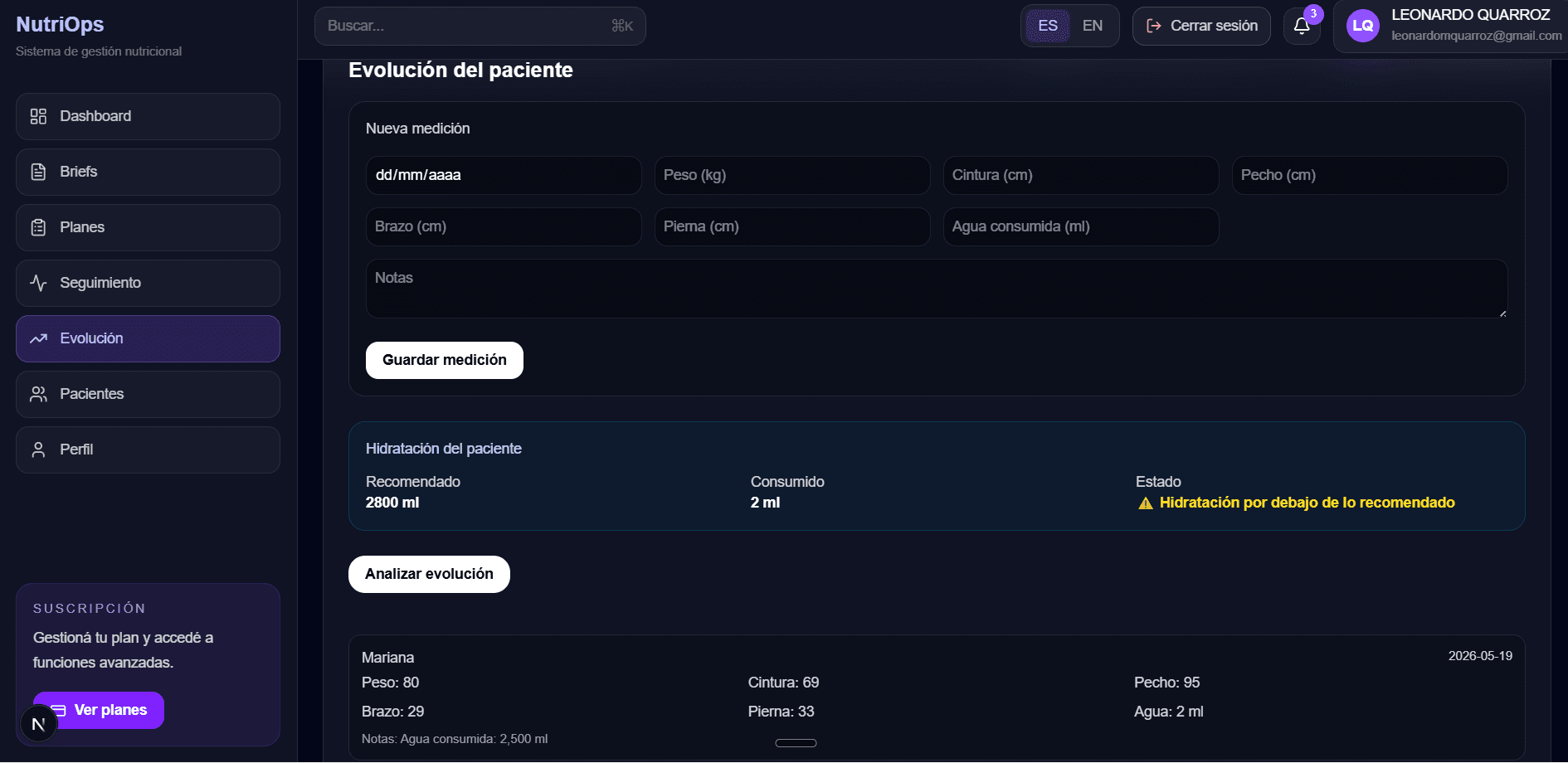Image resolution: width=1568 pixels, height=763 pixels.
Task: Click the Pierna: 33 entry
Action: point(781,712)
